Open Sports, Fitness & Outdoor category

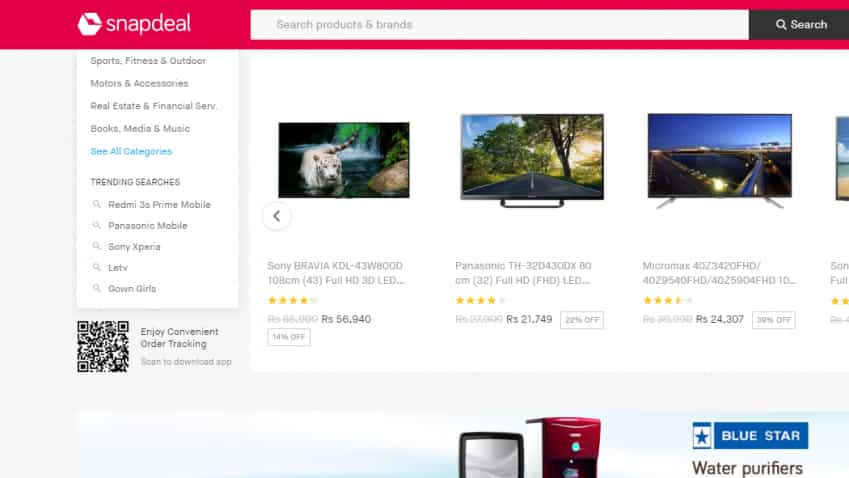point(148,61)
